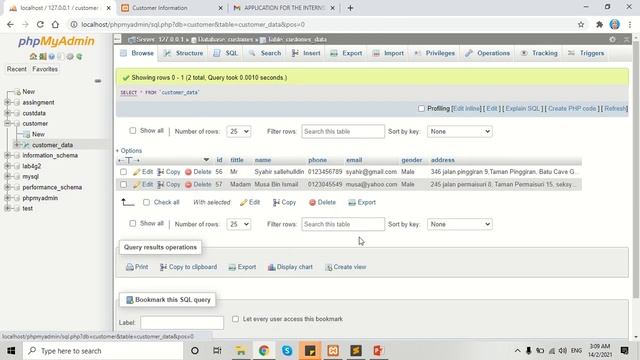Image resolution: width=640 pixels, height=360 pixels.
Task: Click the Explain SQL link
Action: [x=523, y=109]
